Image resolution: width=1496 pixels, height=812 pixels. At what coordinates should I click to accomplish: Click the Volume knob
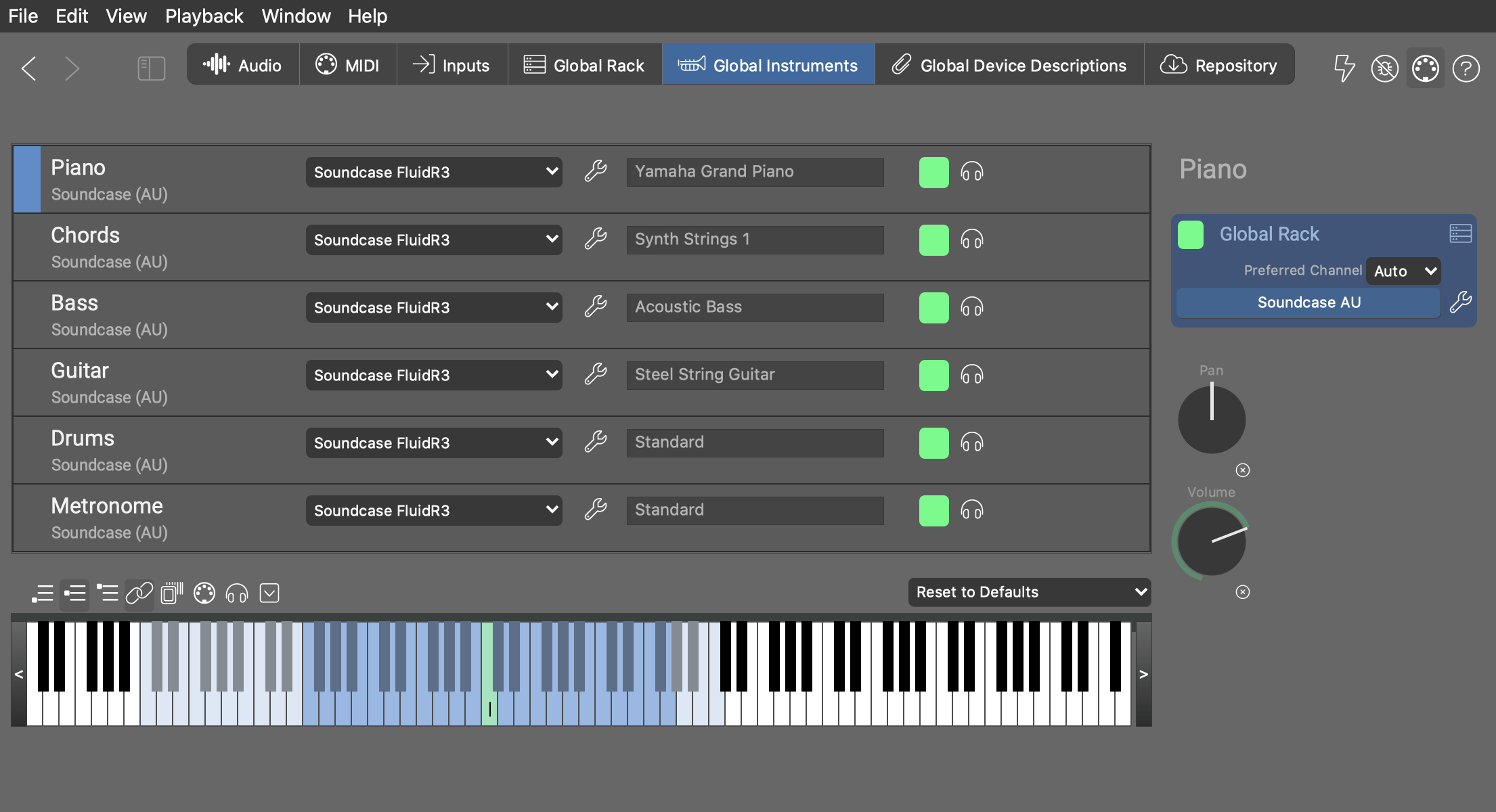click(1211, 542)
